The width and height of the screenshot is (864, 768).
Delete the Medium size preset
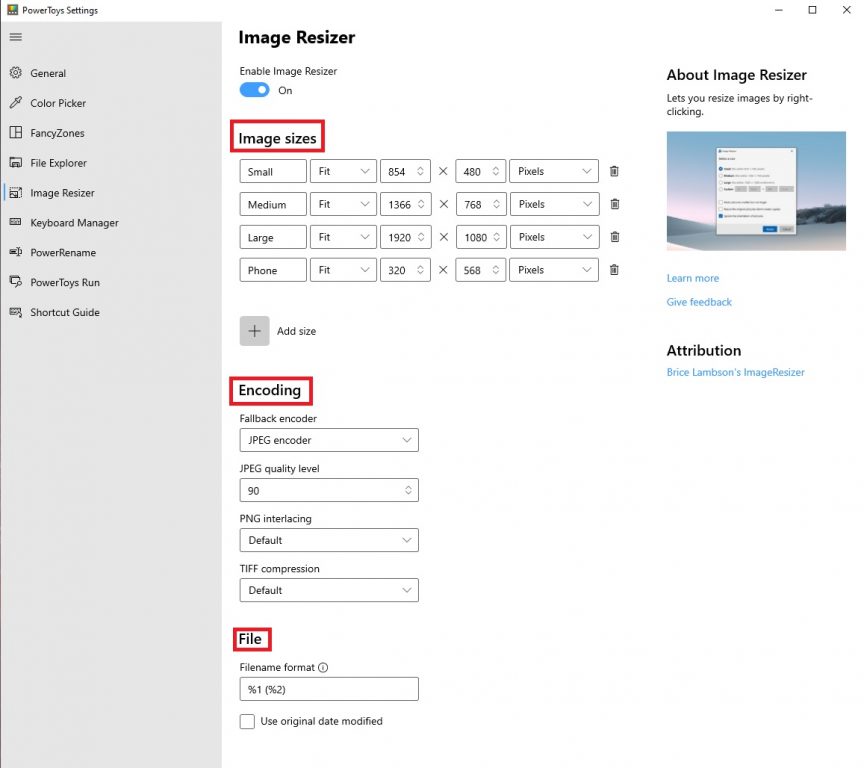point(615,204)
